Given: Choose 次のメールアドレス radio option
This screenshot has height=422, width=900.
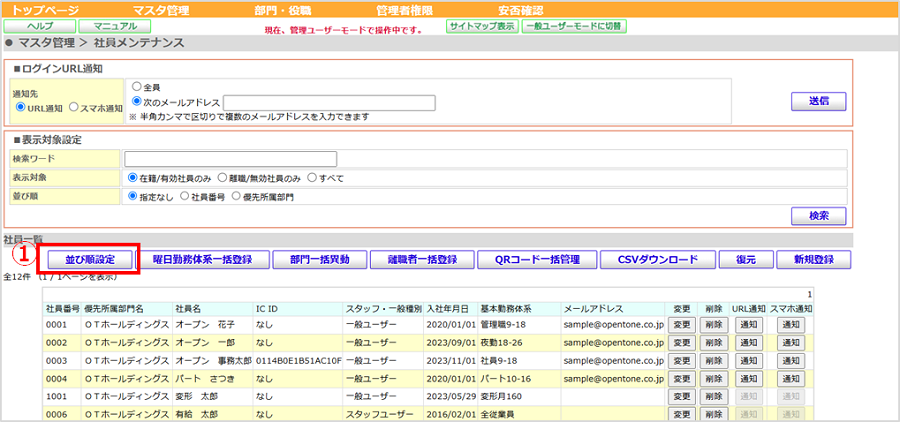Looking at the screenshot, I should [136, 102].
